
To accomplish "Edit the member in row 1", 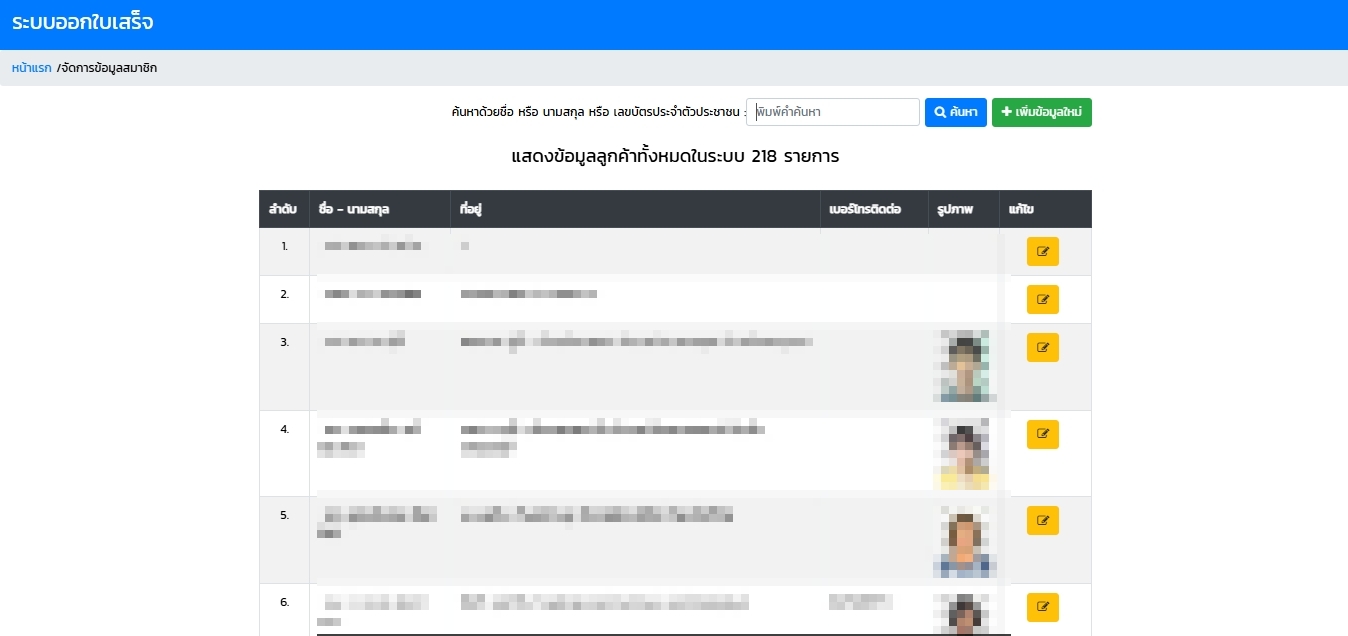I will tap(1042, 252).
